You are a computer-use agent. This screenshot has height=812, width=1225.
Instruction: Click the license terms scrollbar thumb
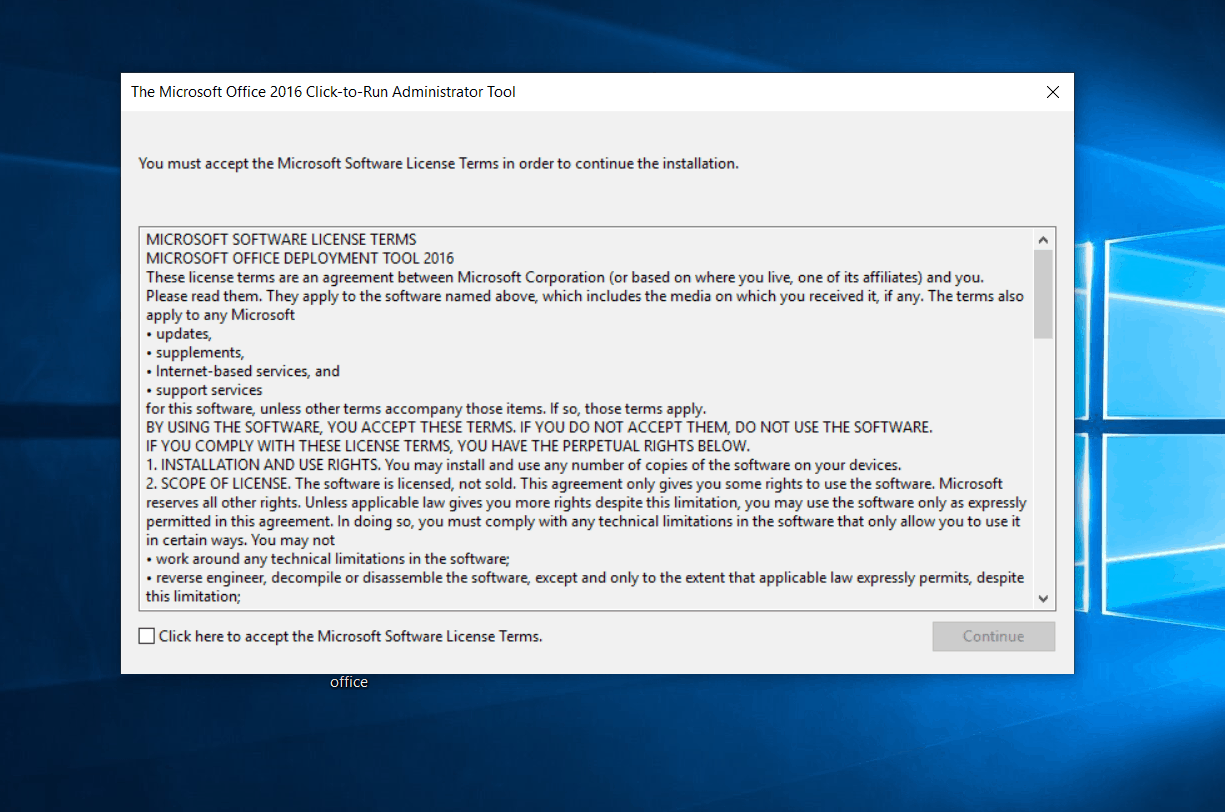pyautogui.click(x=1043, y=294)
